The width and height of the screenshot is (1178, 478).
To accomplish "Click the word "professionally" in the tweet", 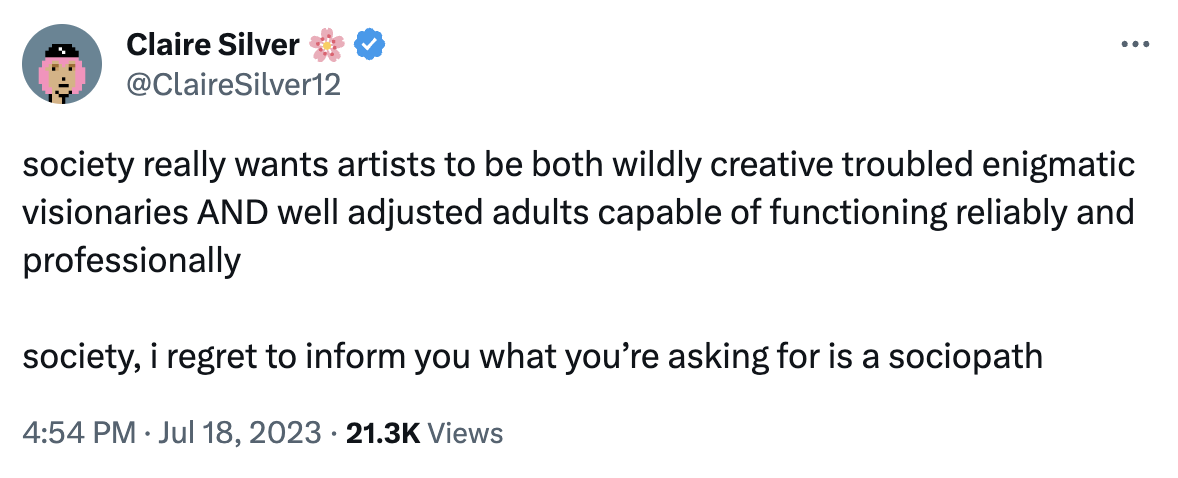I will tap(132, 261).
